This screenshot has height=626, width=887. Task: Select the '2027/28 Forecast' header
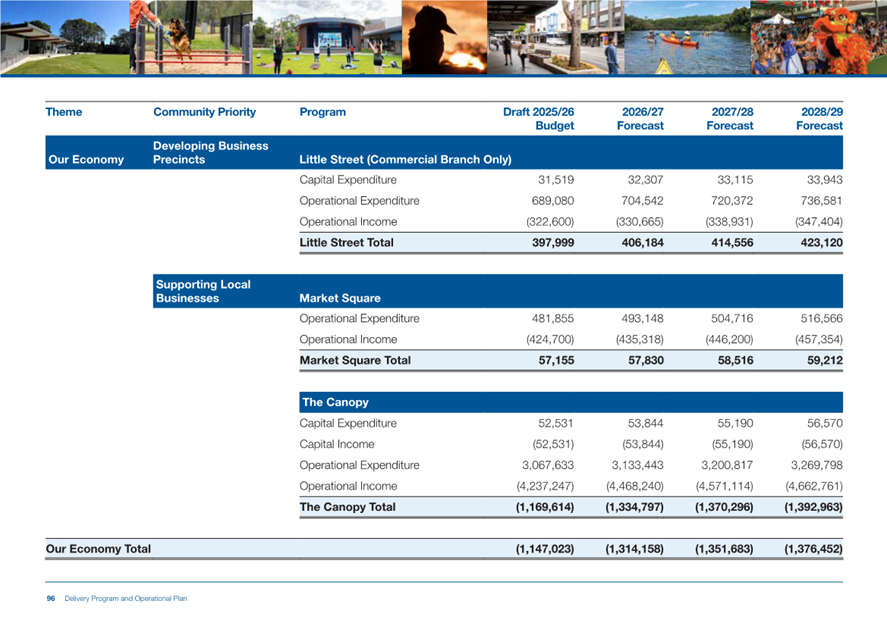pos(730,119)
